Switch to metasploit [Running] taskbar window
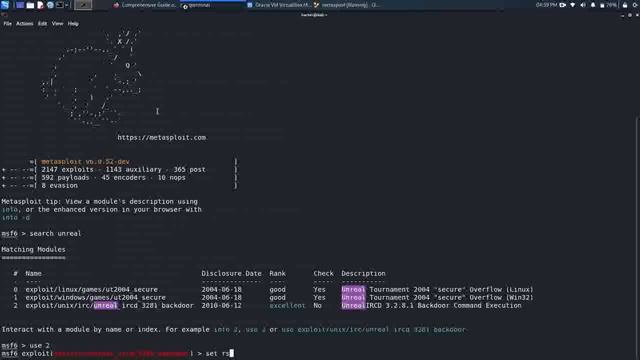The height and width of the screenshot is (360, 640). coord(346,5)
